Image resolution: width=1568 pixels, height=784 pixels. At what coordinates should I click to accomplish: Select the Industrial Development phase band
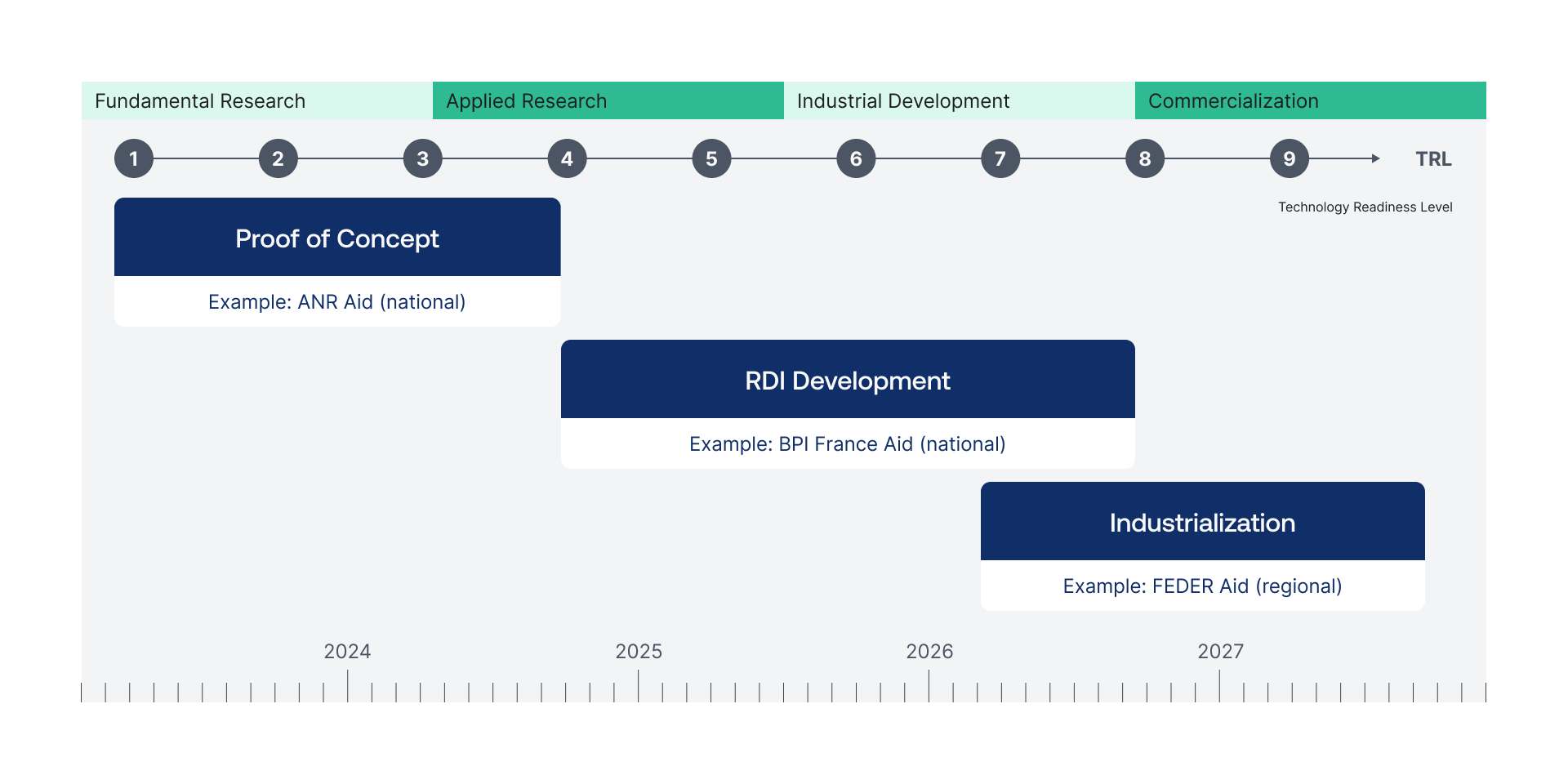tap(960, 100)
